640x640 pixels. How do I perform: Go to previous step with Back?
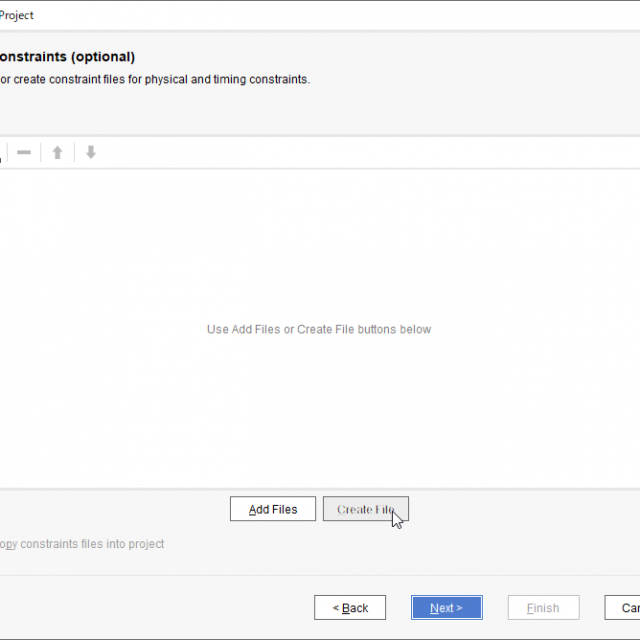[349, 608]
